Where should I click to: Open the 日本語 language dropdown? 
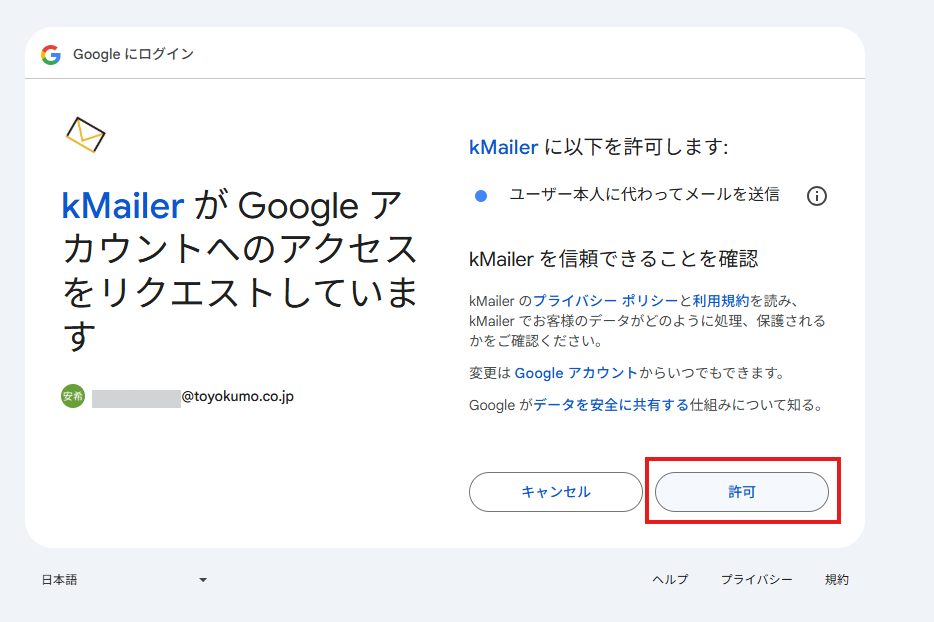(124, 580)
